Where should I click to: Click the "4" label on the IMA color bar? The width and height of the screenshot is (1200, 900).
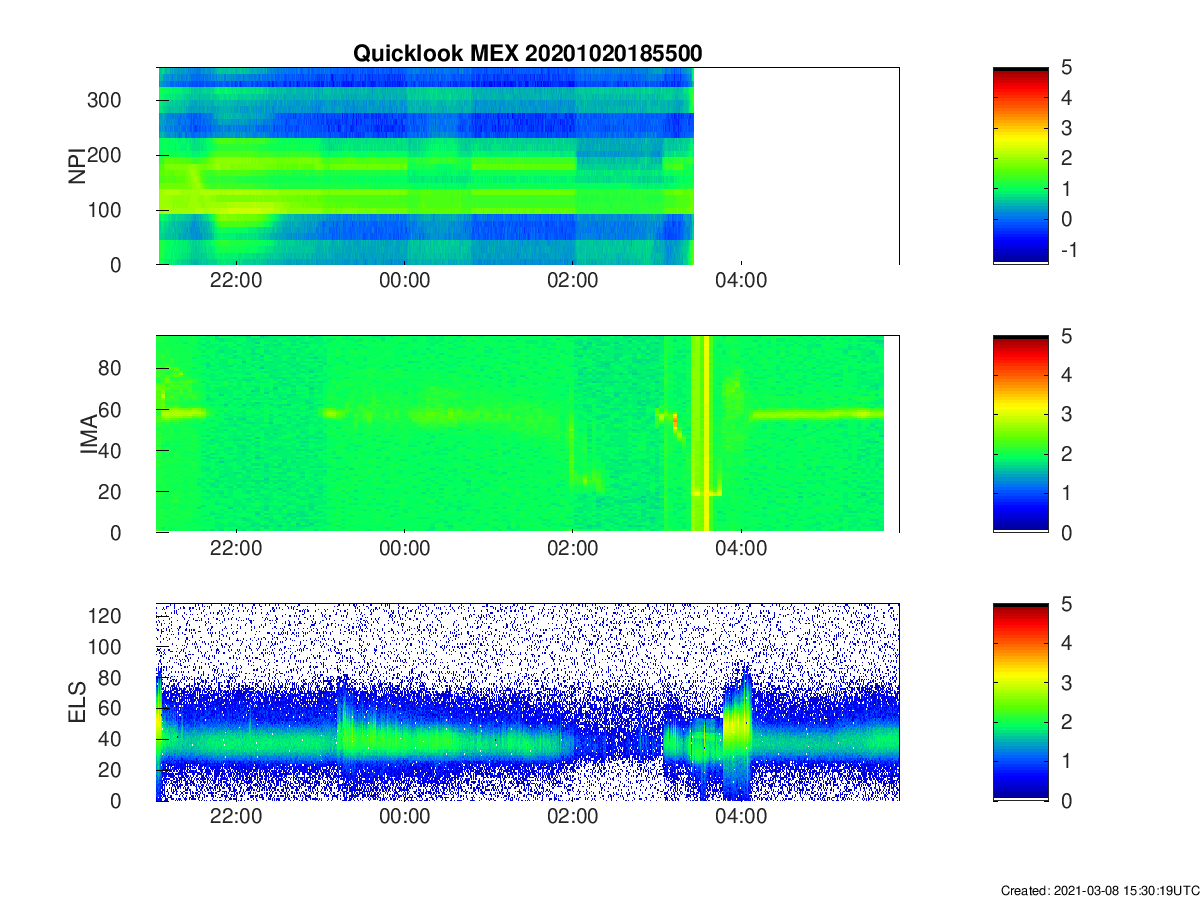(1066, 375)
